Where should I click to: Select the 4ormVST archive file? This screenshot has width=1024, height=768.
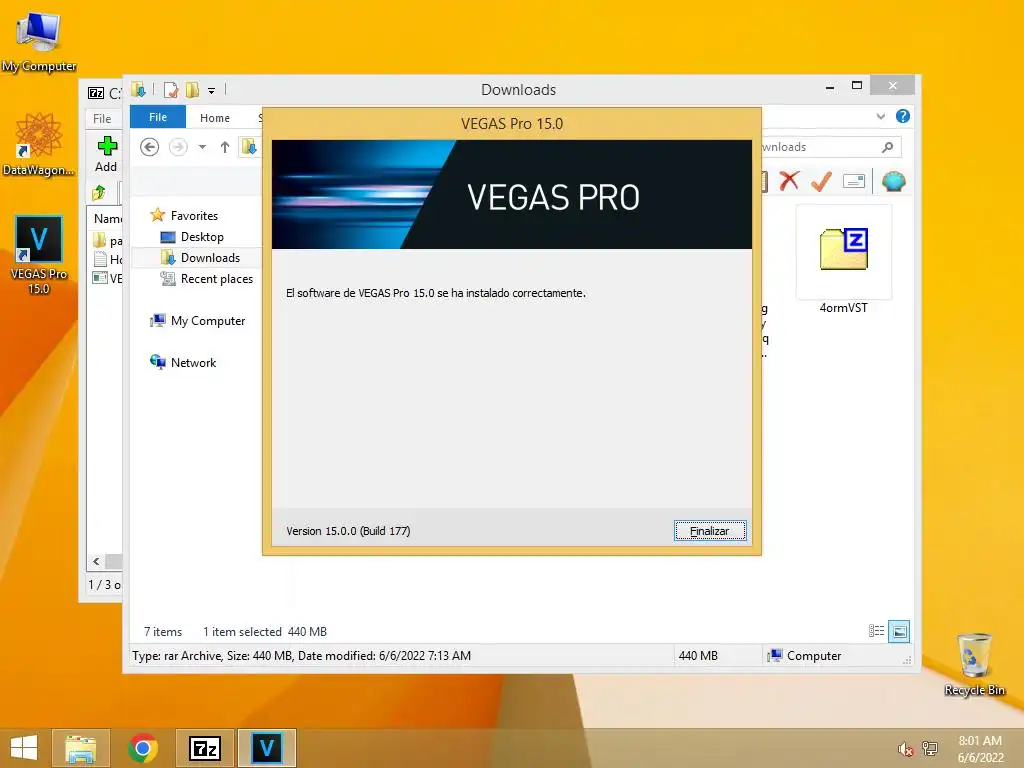tap(844, 261)
